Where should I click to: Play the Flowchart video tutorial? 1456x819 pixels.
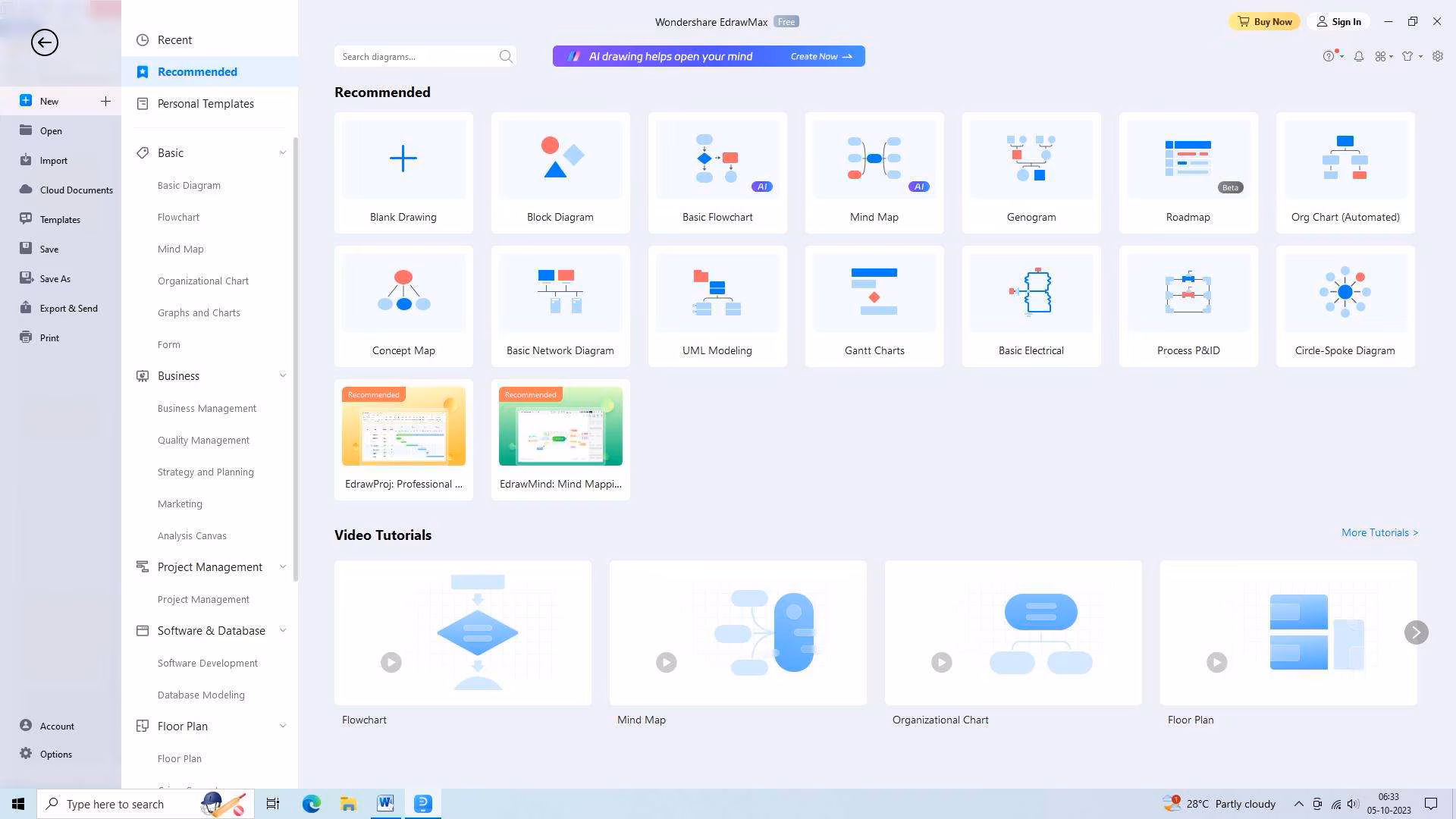click(391, 662)
